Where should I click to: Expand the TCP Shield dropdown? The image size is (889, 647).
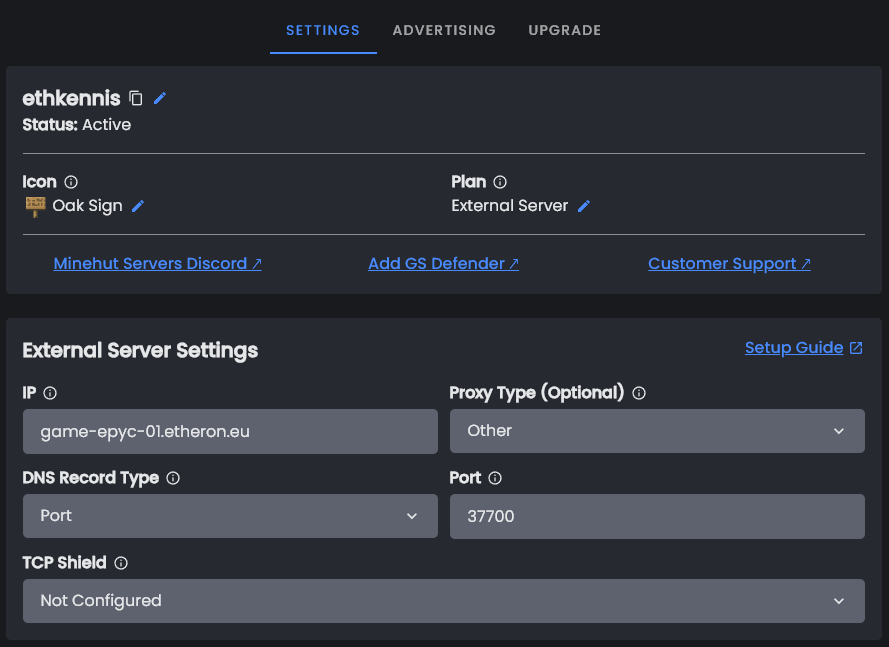coord(443,601)
